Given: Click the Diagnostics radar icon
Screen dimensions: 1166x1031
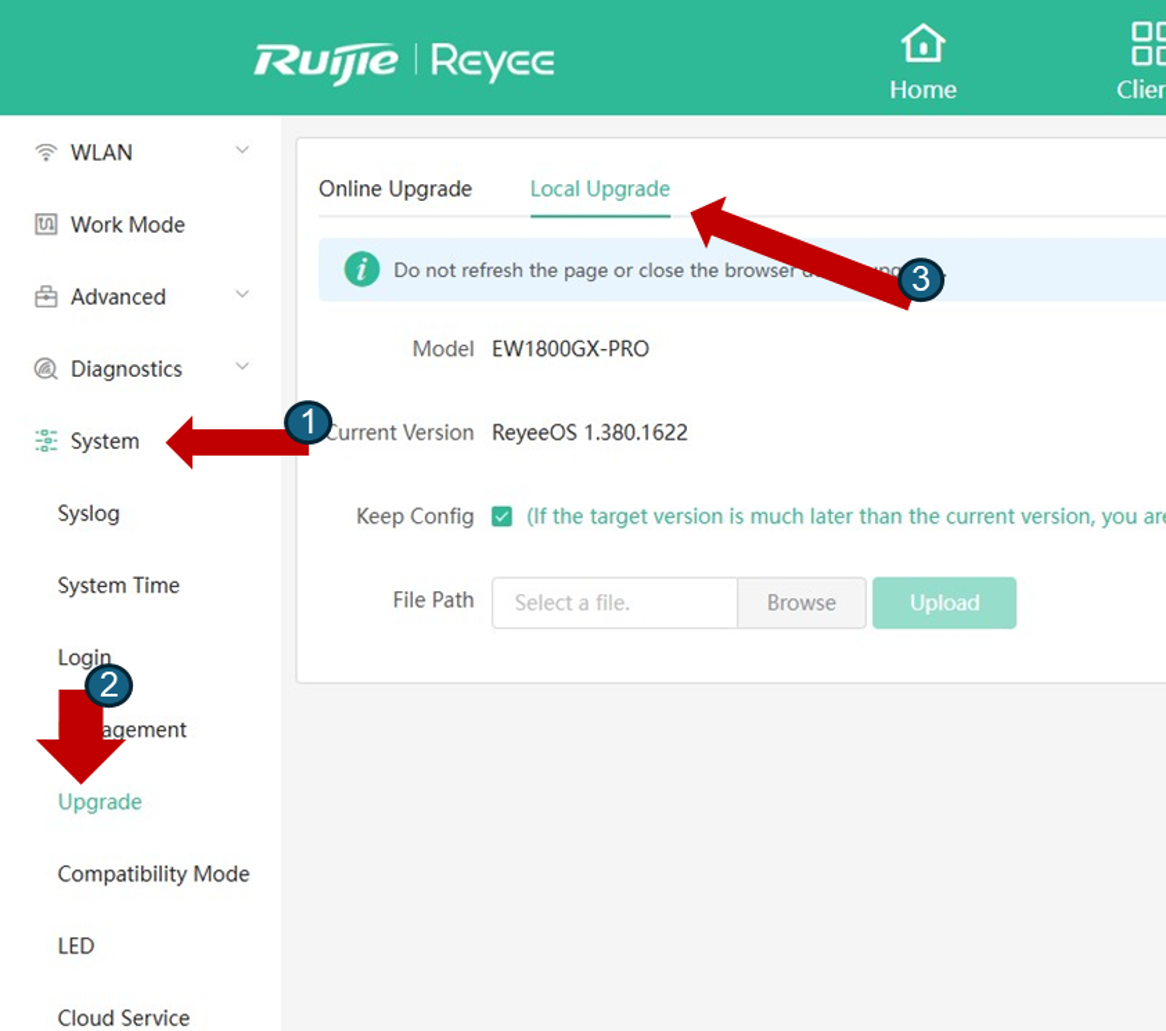Looking at the screenshot, I should 46,368.
